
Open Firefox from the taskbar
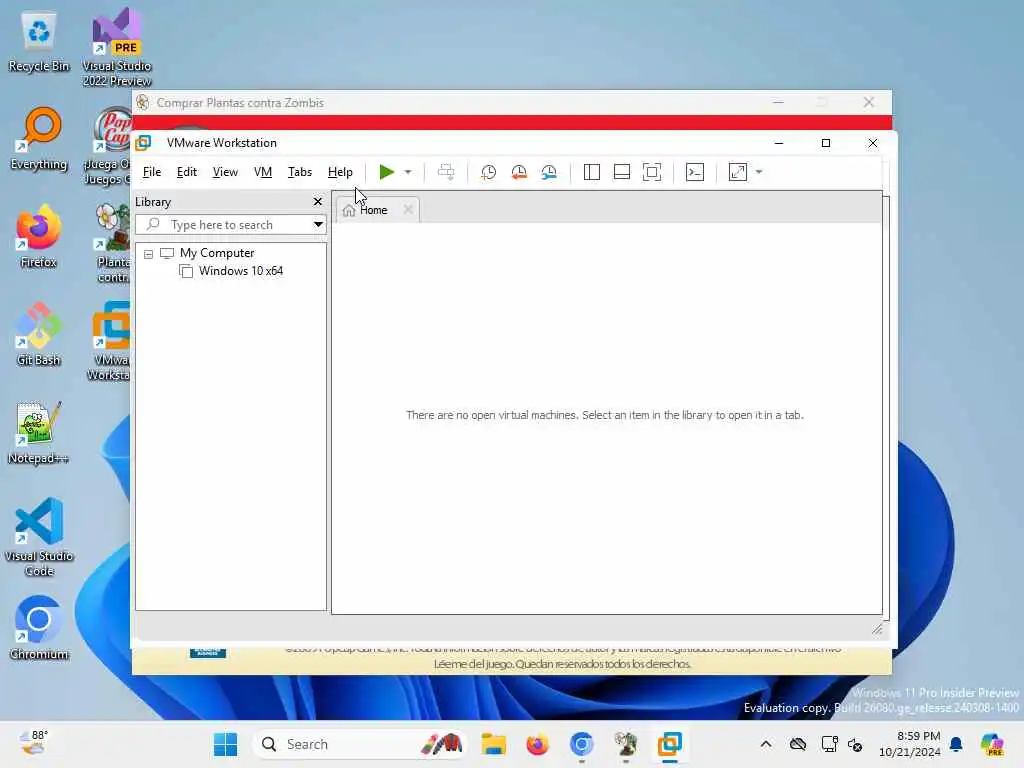click(537, 744)
